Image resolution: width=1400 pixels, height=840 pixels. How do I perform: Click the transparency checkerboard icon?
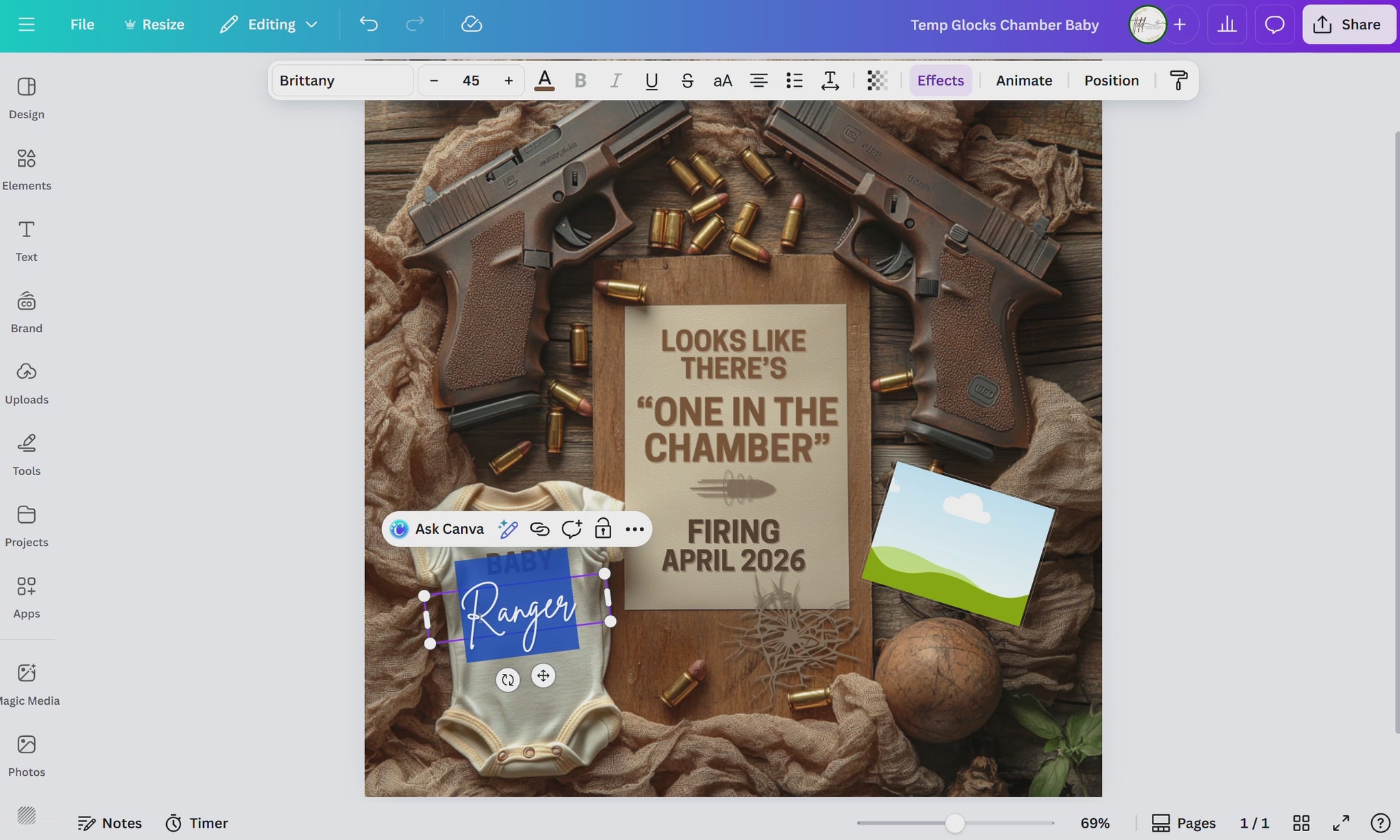click(877, 81)
